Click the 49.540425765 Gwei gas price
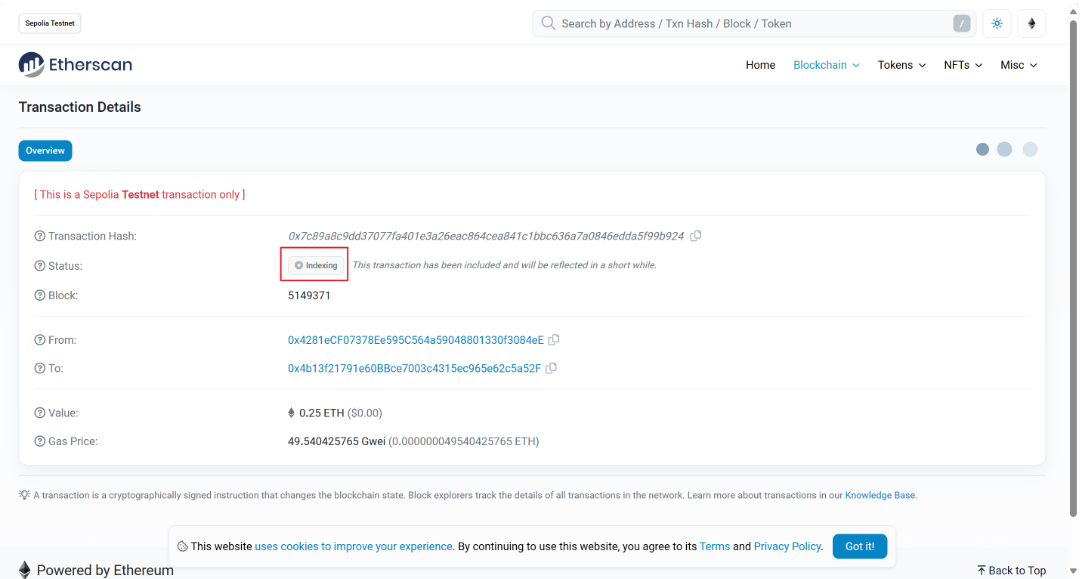The width and height of the screenshot is (1081, 579). pos(336,441)
